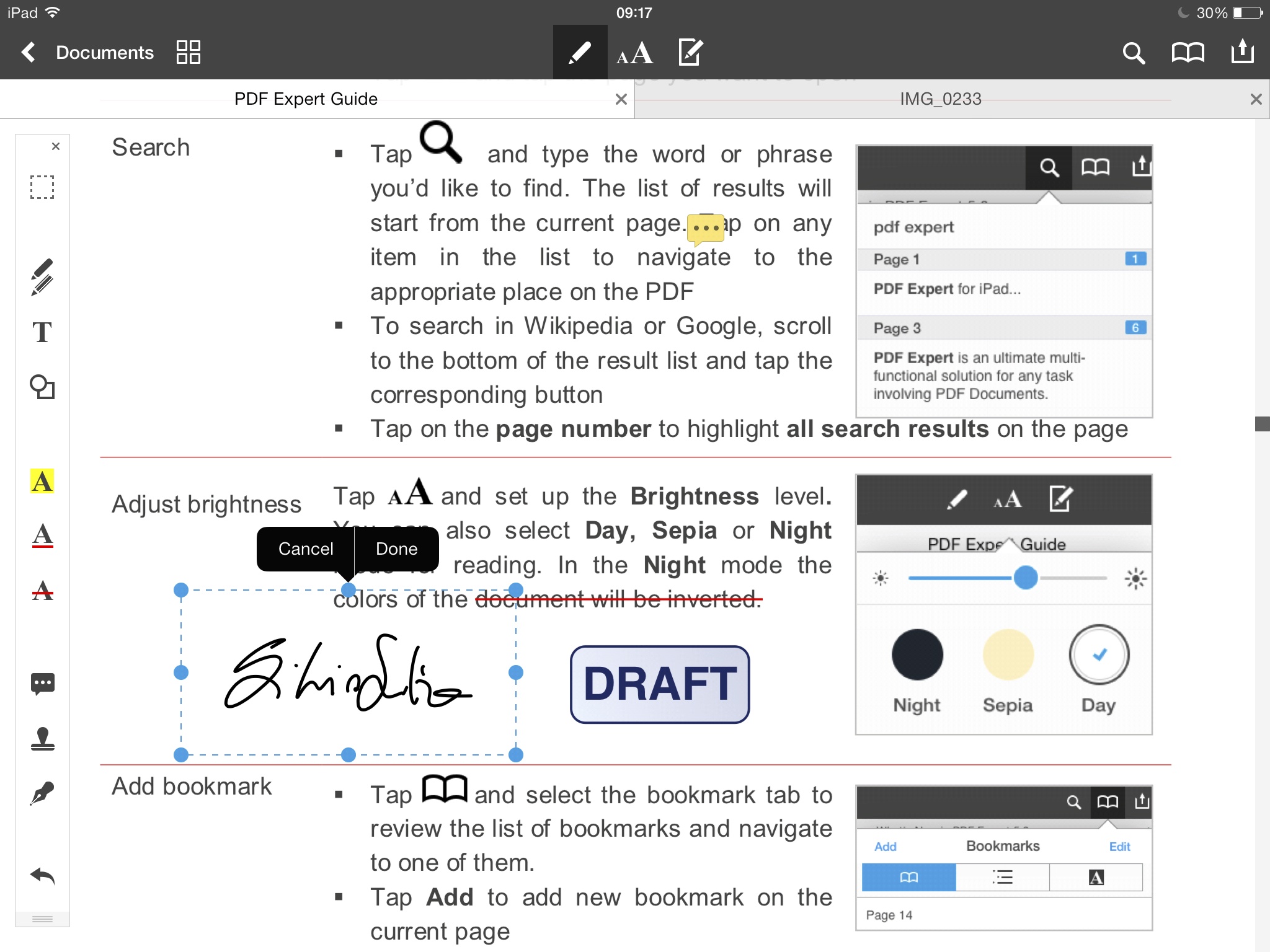Select the Underline text tool
Screen dimensions: 1270x952
[42, 535]
